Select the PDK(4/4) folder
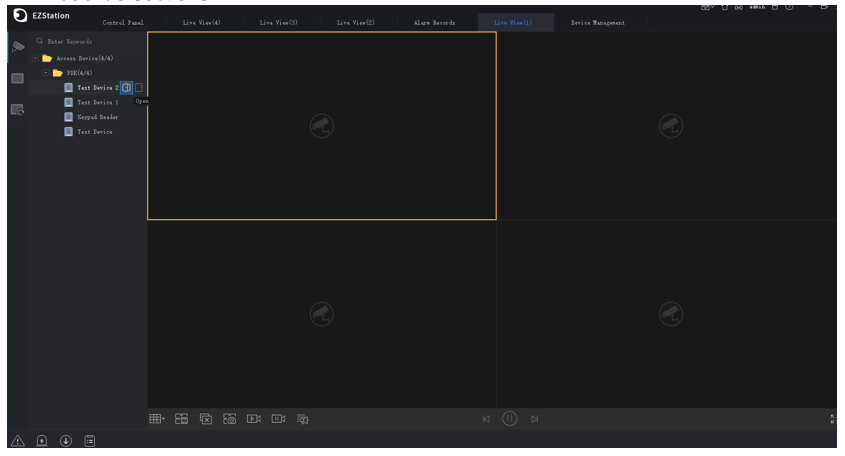The image size is (845, 456). pos(79,73)
